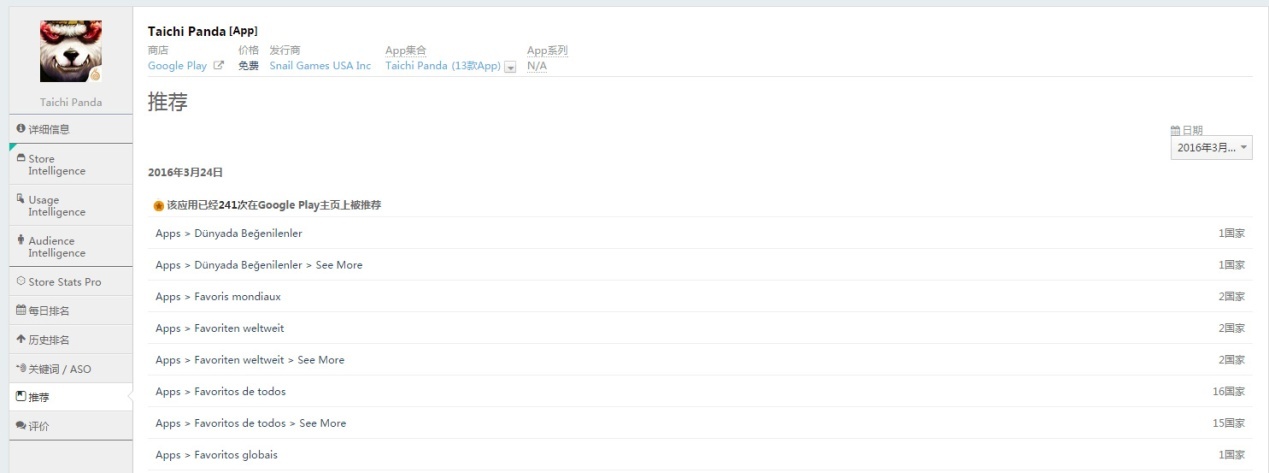
Task: Open 关键词 / ASO section
Action: click(70, 369)
